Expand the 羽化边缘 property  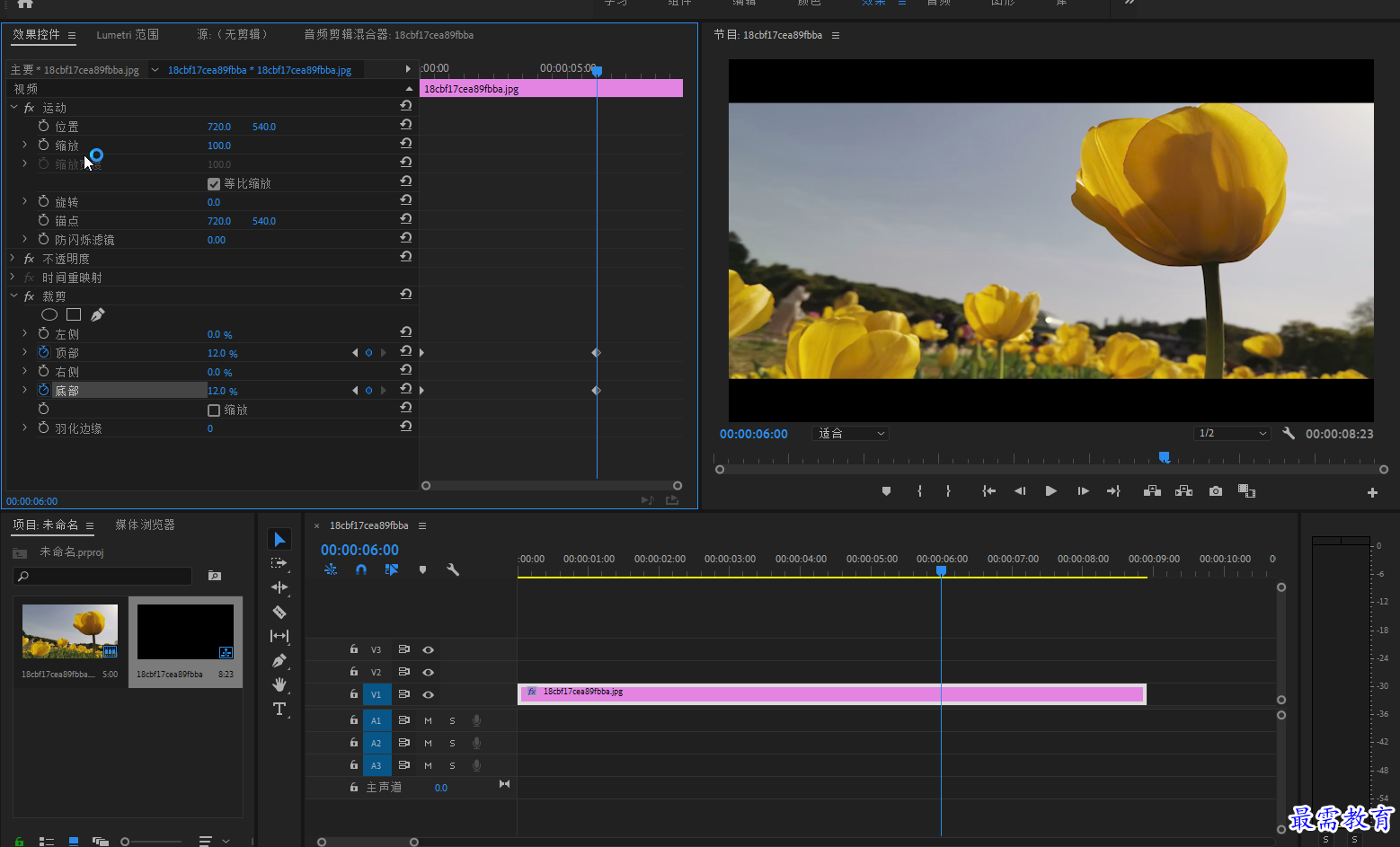coord(24,428)
